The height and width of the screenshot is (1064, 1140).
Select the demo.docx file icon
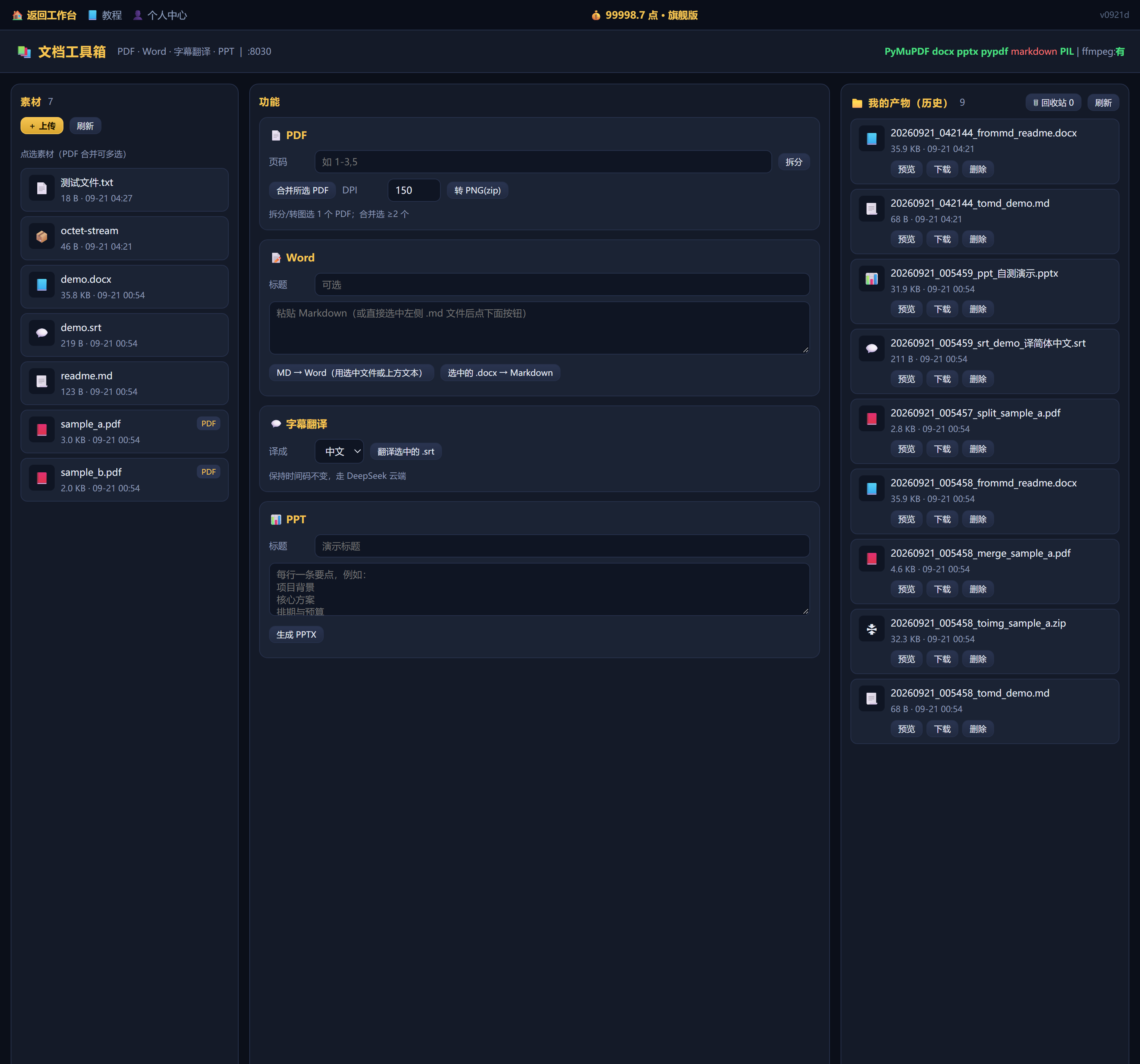[x=42, y=285]
